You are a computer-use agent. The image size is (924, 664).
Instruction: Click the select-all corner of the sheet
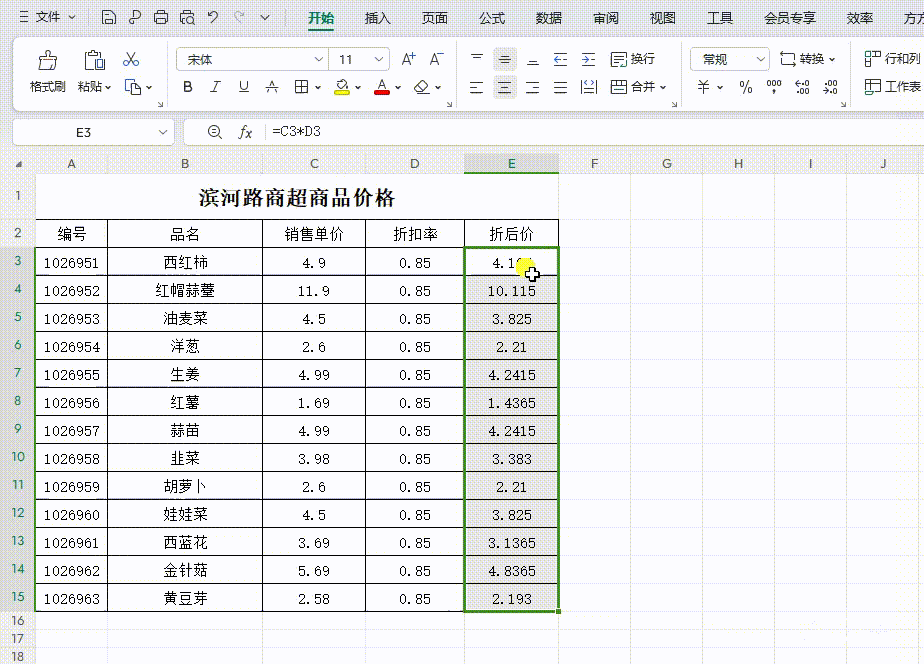tap(18, 164)
